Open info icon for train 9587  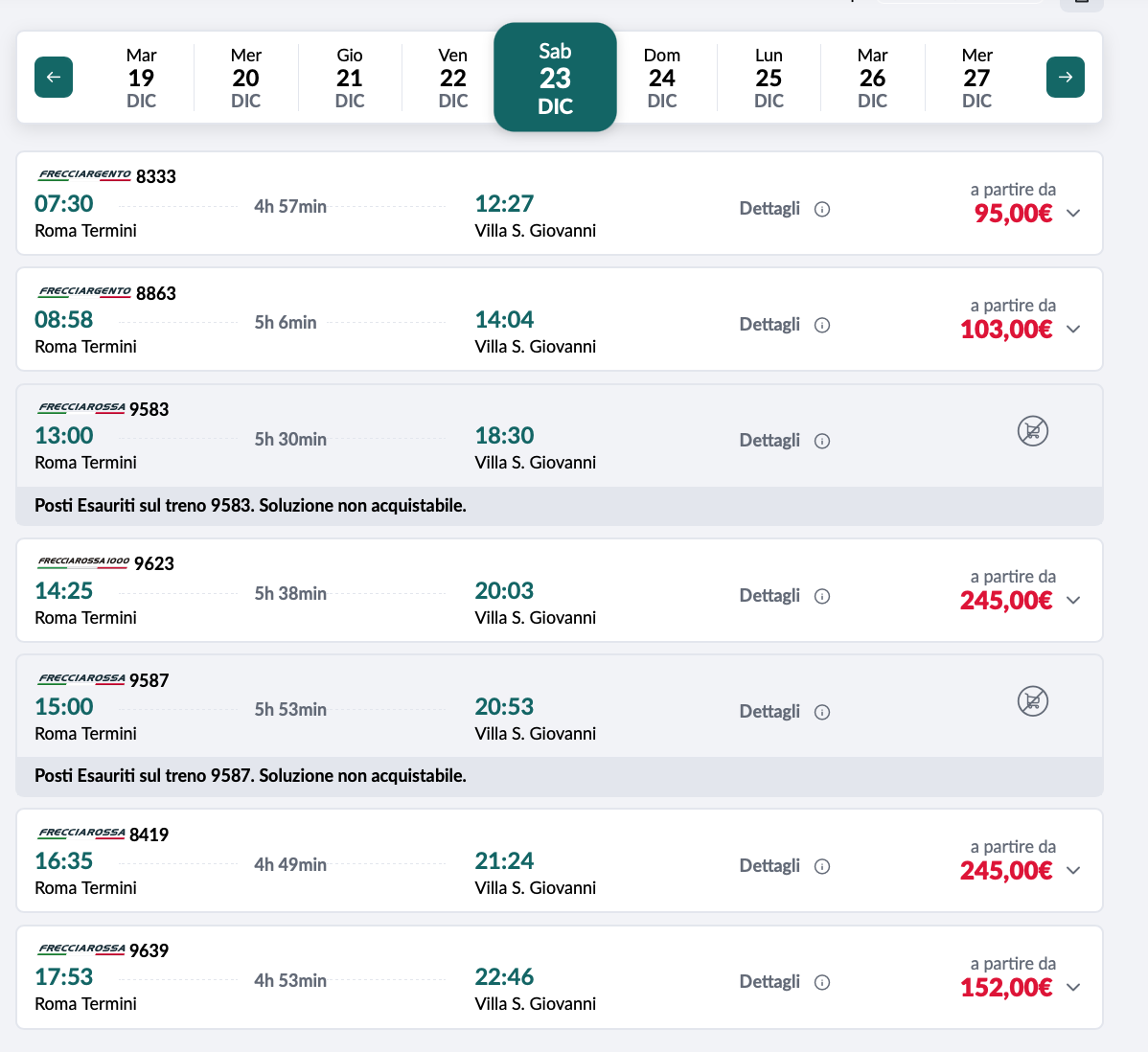click(x=822, y=712)
